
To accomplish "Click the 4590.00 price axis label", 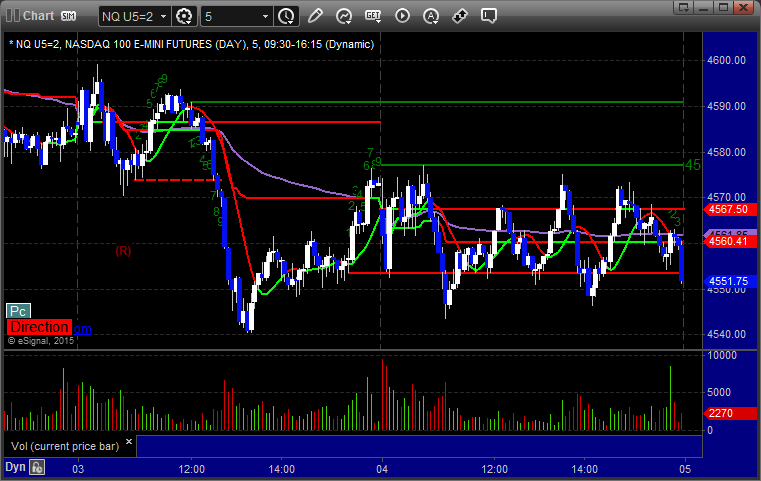I will point(727,106).
